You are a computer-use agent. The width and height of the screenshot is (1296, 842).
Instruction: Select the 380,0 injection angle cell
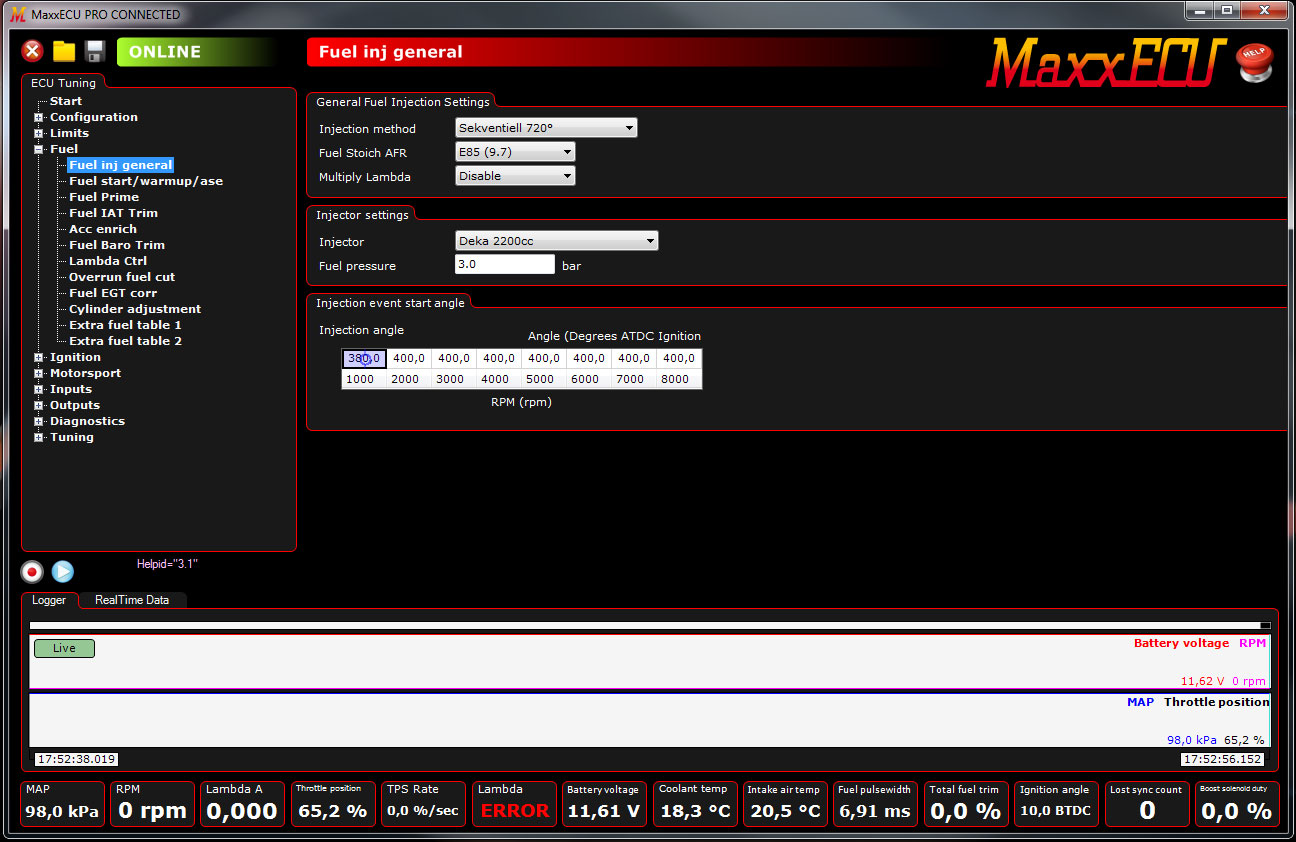click(x=364, y=359)
